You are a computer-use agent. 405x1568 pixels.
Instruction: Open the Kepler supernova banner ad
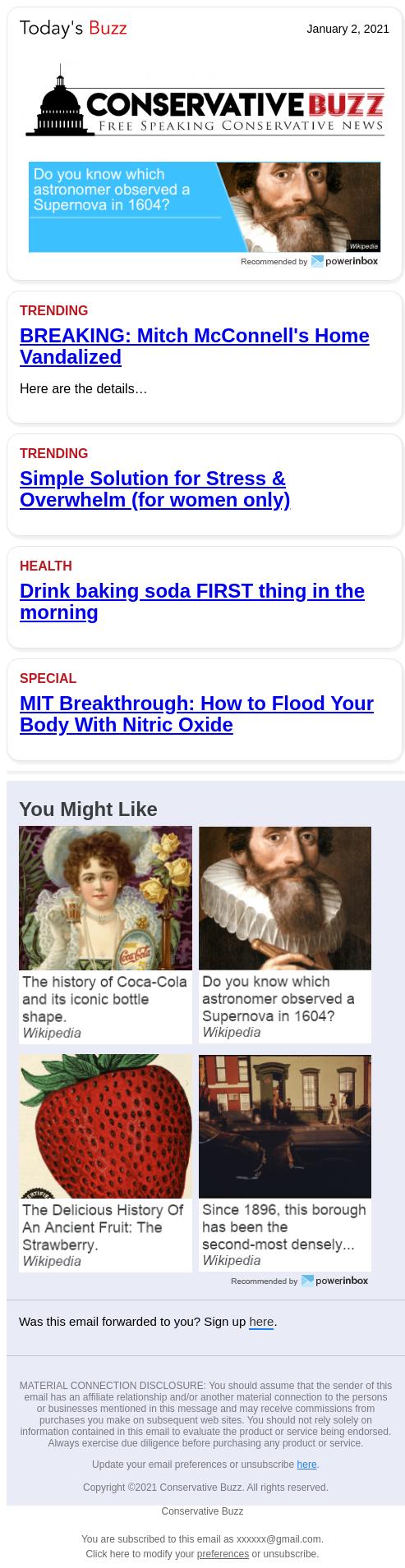tap(205, 207)
